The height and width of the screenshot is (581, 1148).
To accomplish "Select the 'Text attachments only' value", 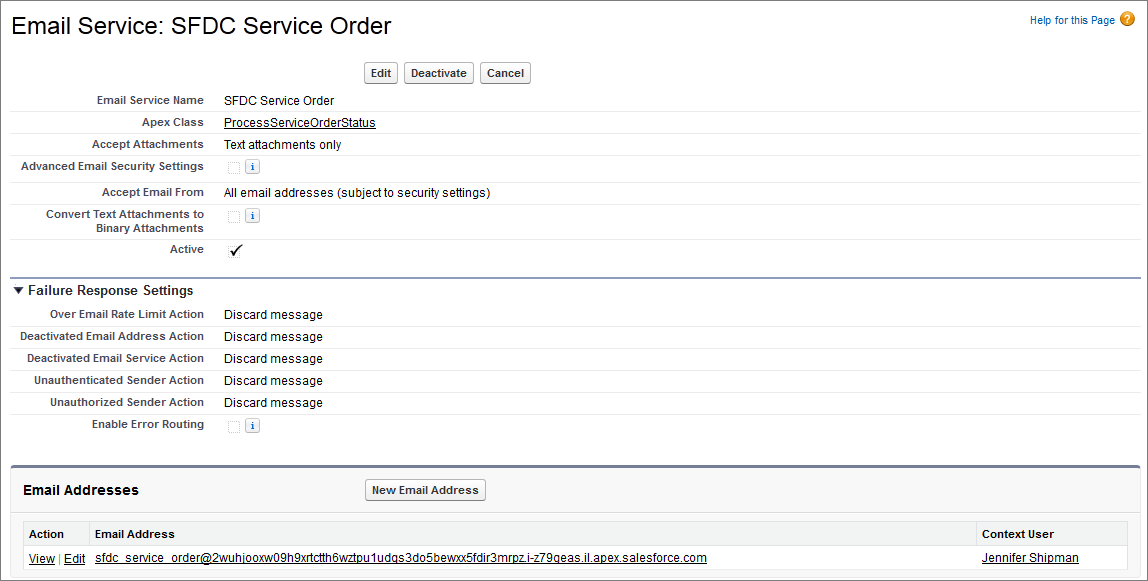I will (283, 145).
